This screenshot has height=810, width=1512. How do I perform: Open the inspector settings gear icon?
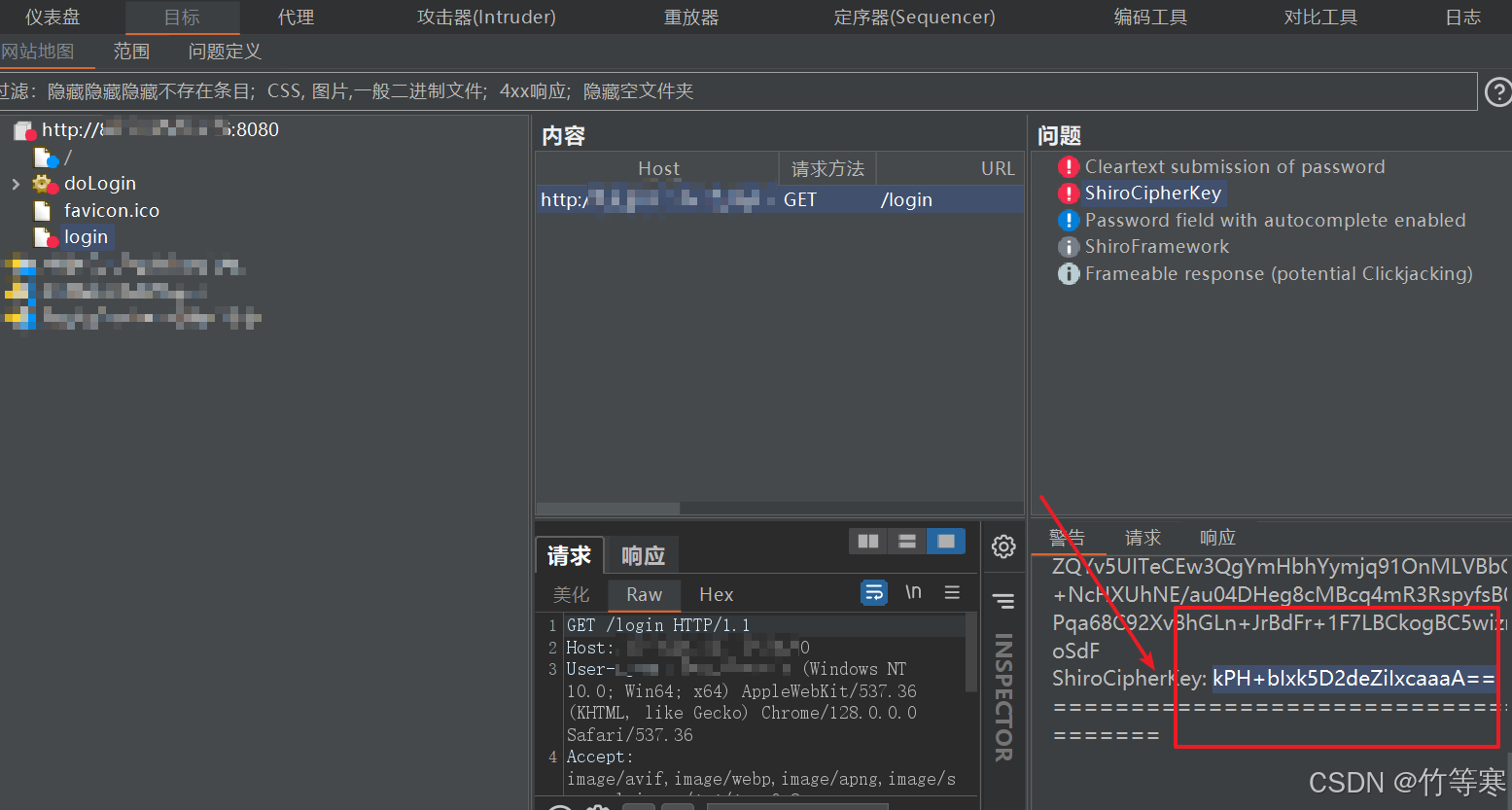1003,546
